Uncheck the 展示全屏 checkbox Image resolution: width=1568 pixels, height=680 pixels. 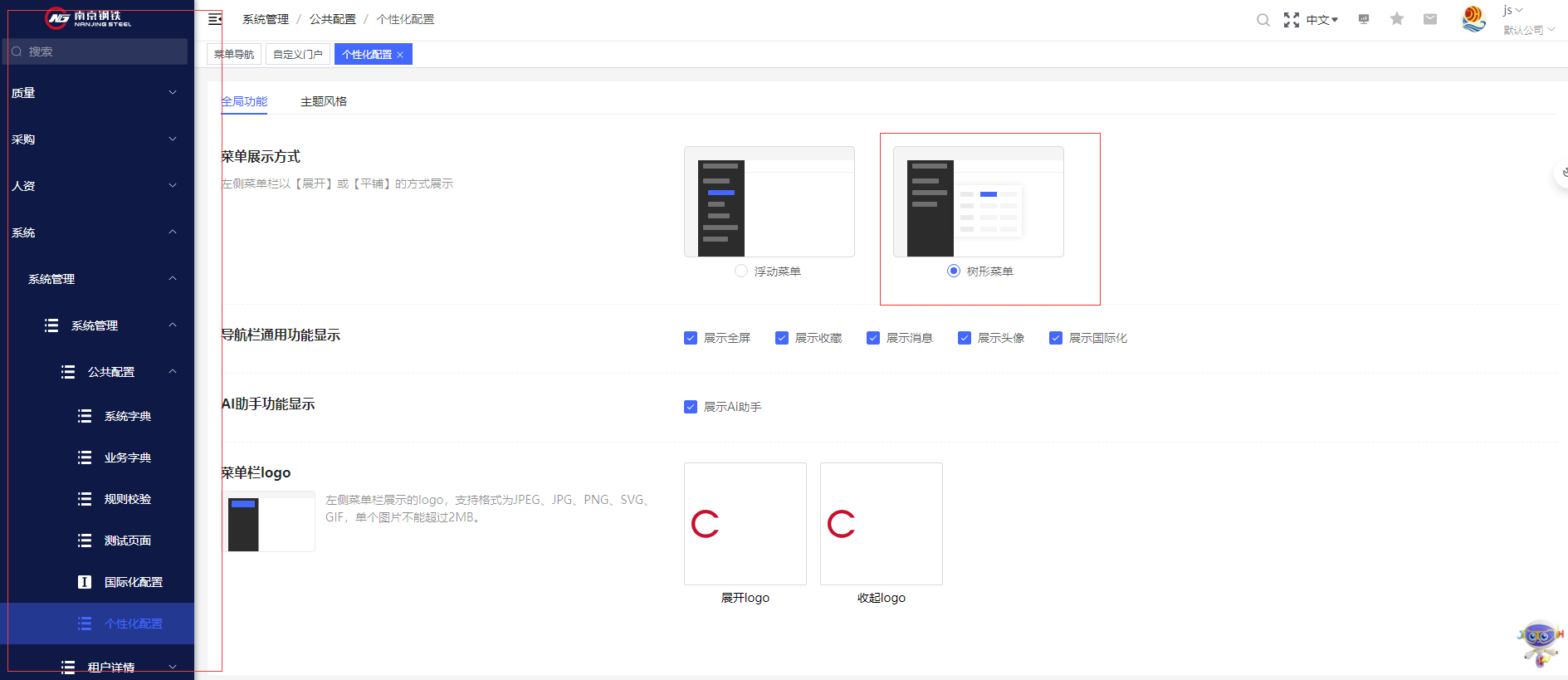tap(691, 338)
